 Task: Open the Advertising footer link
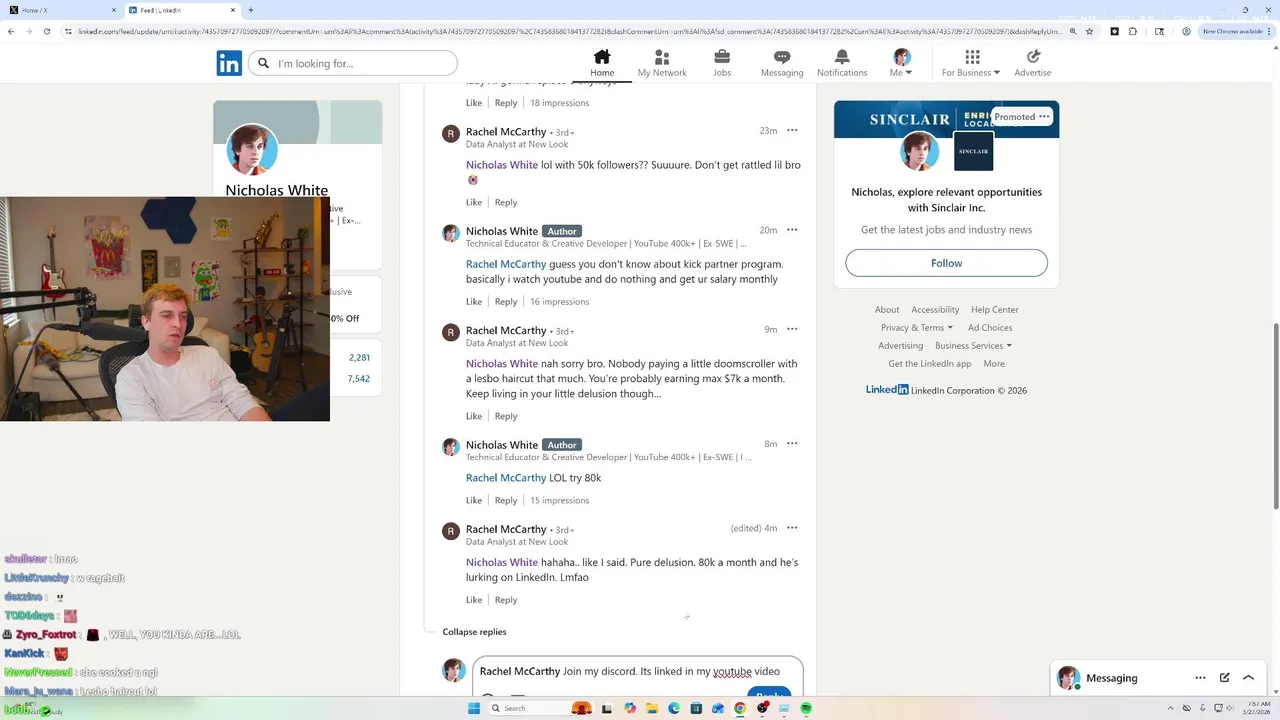coord(900,345)
